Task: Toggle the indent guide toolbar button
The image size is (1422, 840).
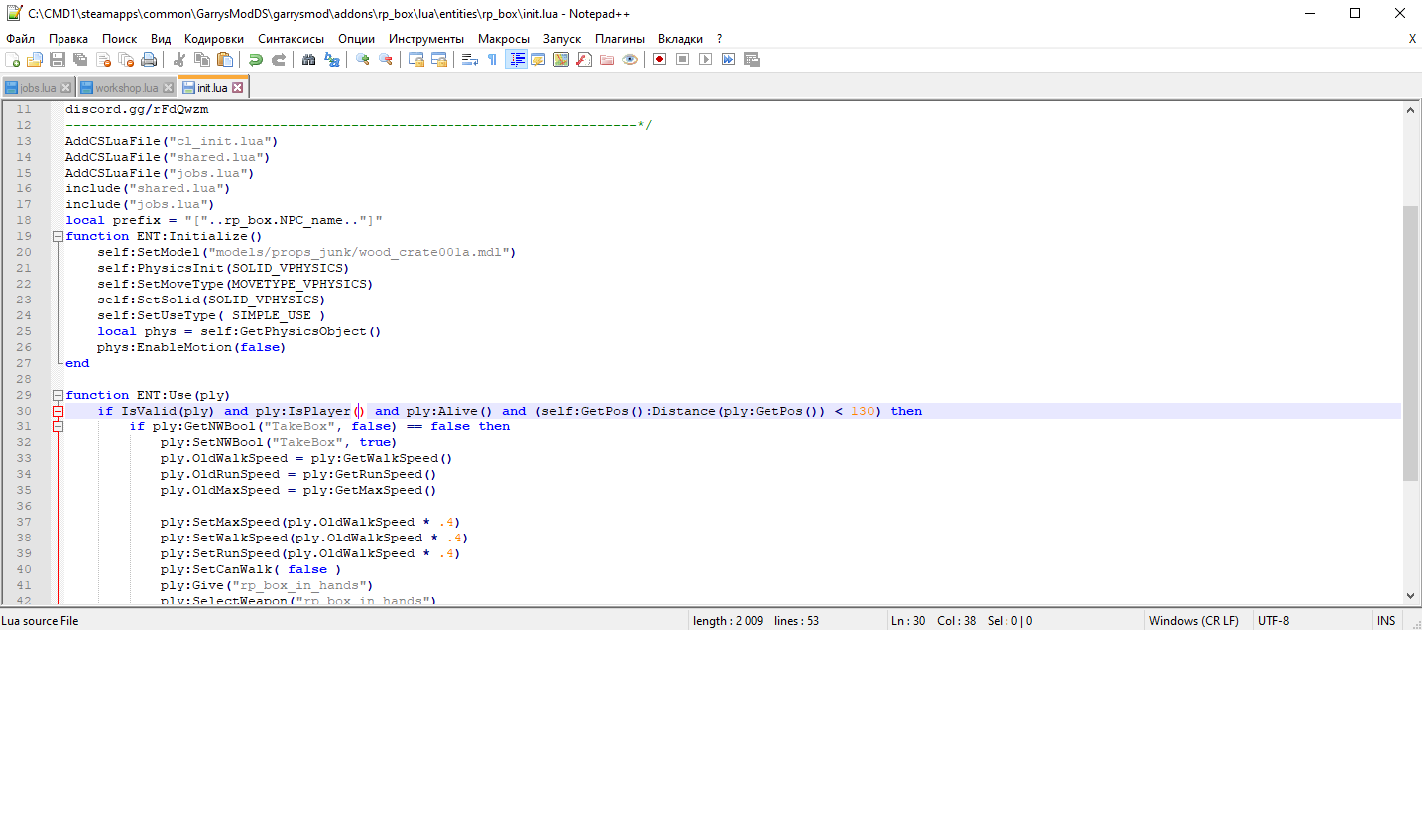Action: point(516,60)
